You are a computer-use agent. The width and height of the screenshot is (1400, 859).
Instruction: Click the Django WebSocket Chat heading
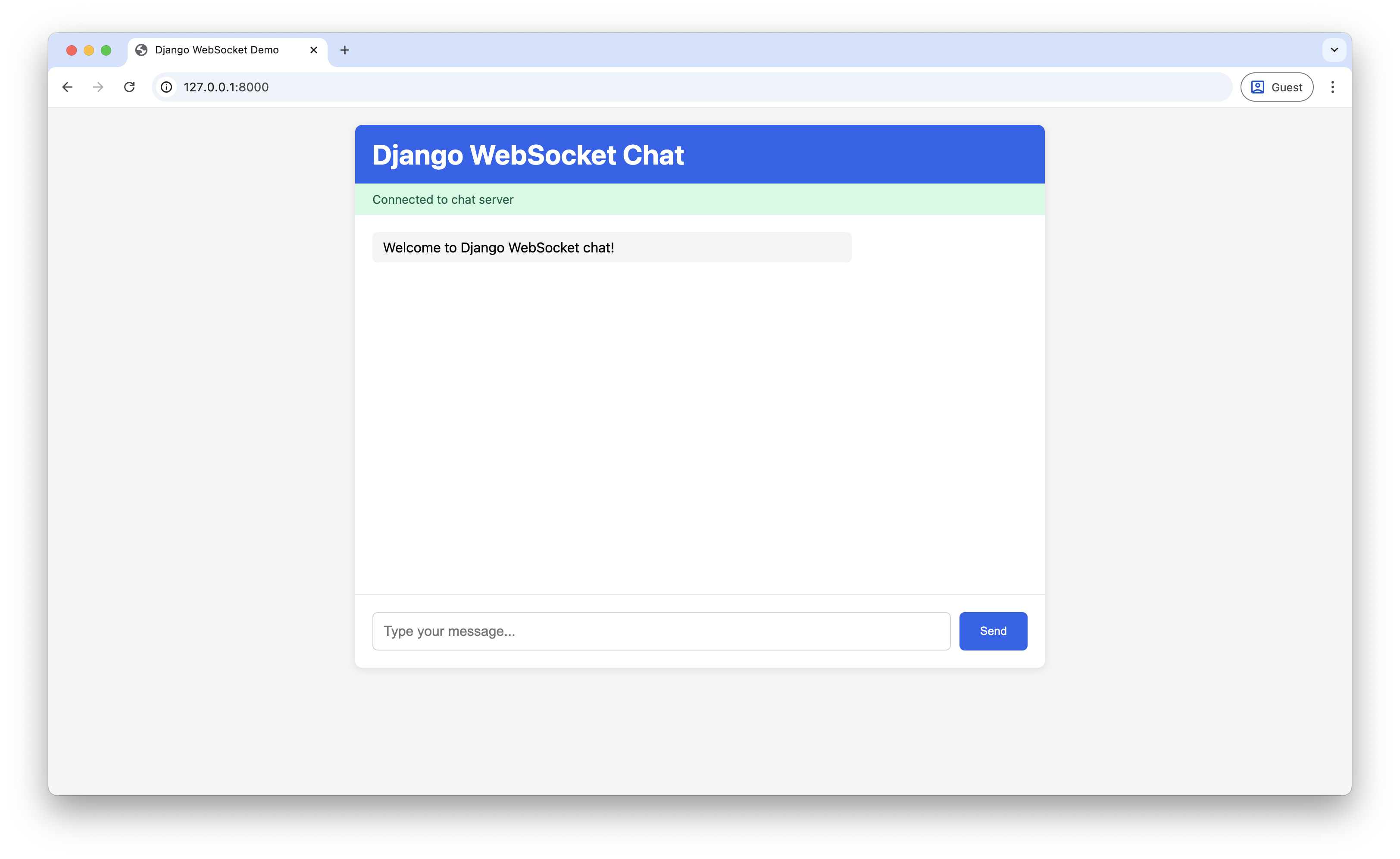[x=528, y=155]
